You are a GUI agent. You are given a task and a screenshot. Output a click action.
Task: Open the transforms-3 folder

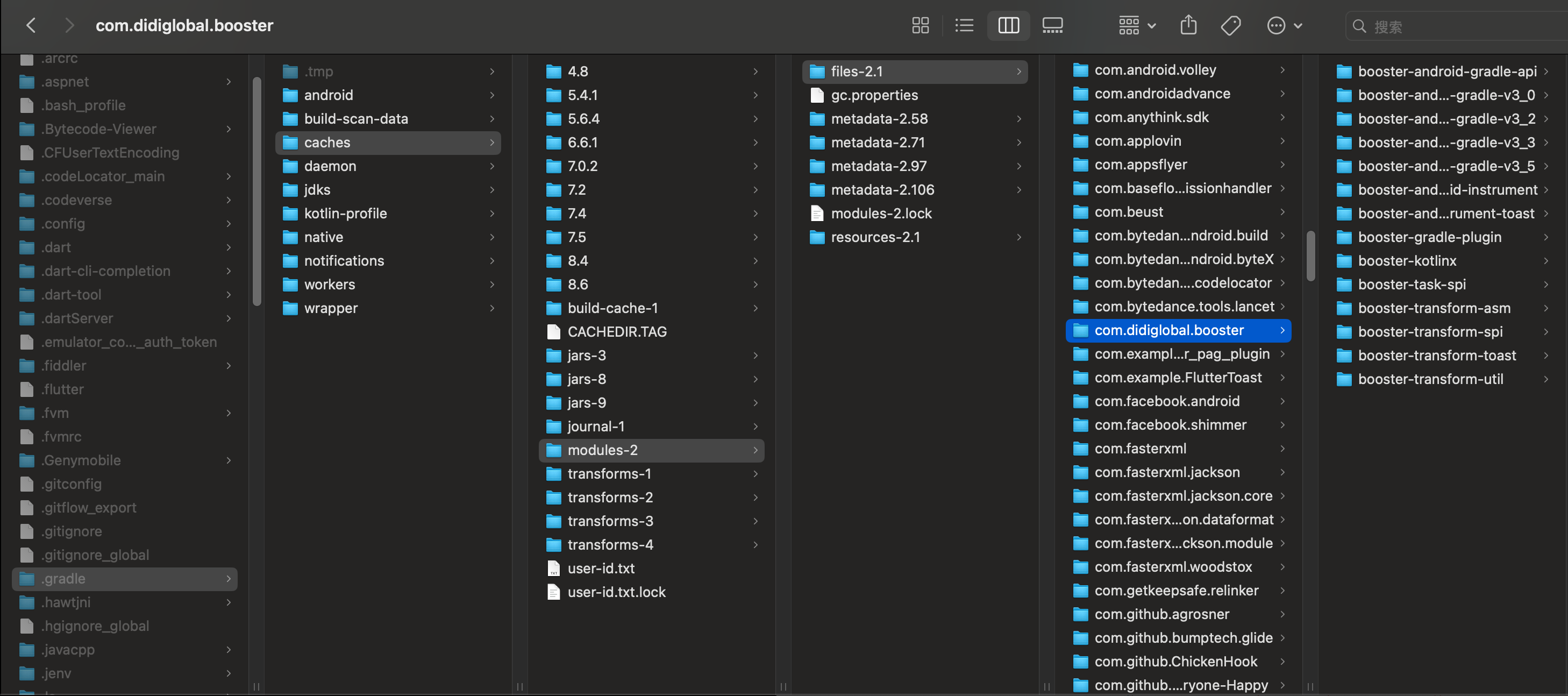[x=610, y=521]
